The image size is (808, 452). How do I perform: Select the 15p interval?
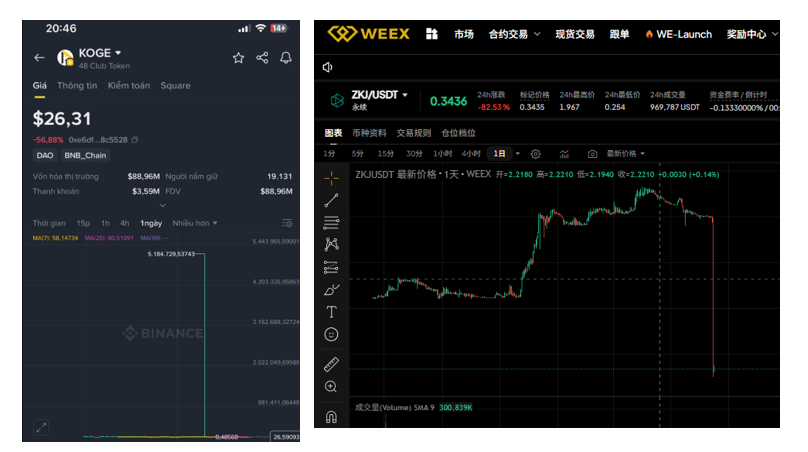pyautogui.click(x=83, y=223)
